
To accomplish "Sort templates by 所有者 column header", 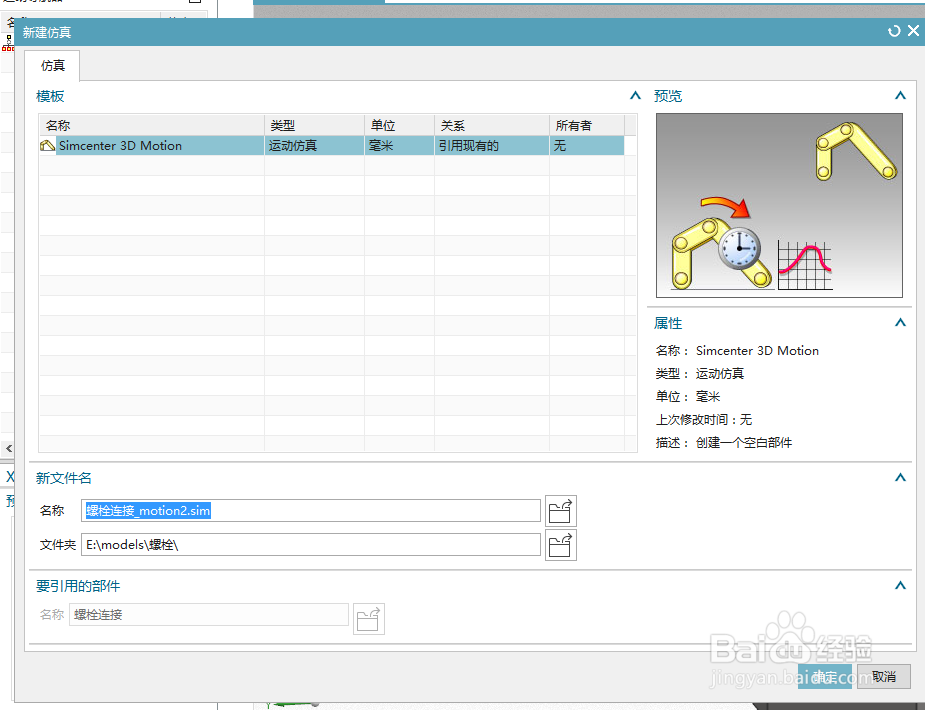I will (586, 125).
